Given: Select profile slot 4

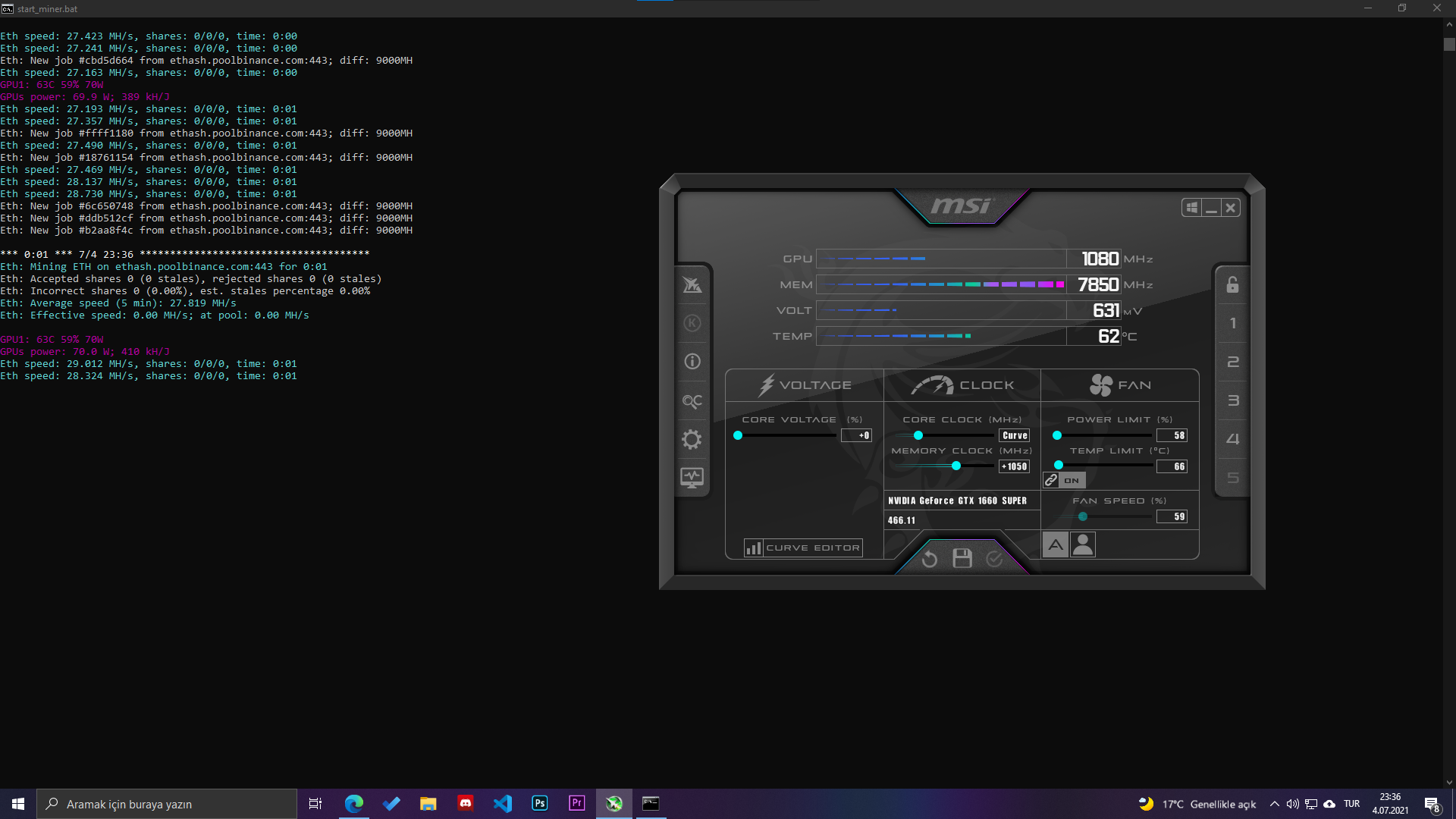Looking at the screenshot, I should 1232,439.
